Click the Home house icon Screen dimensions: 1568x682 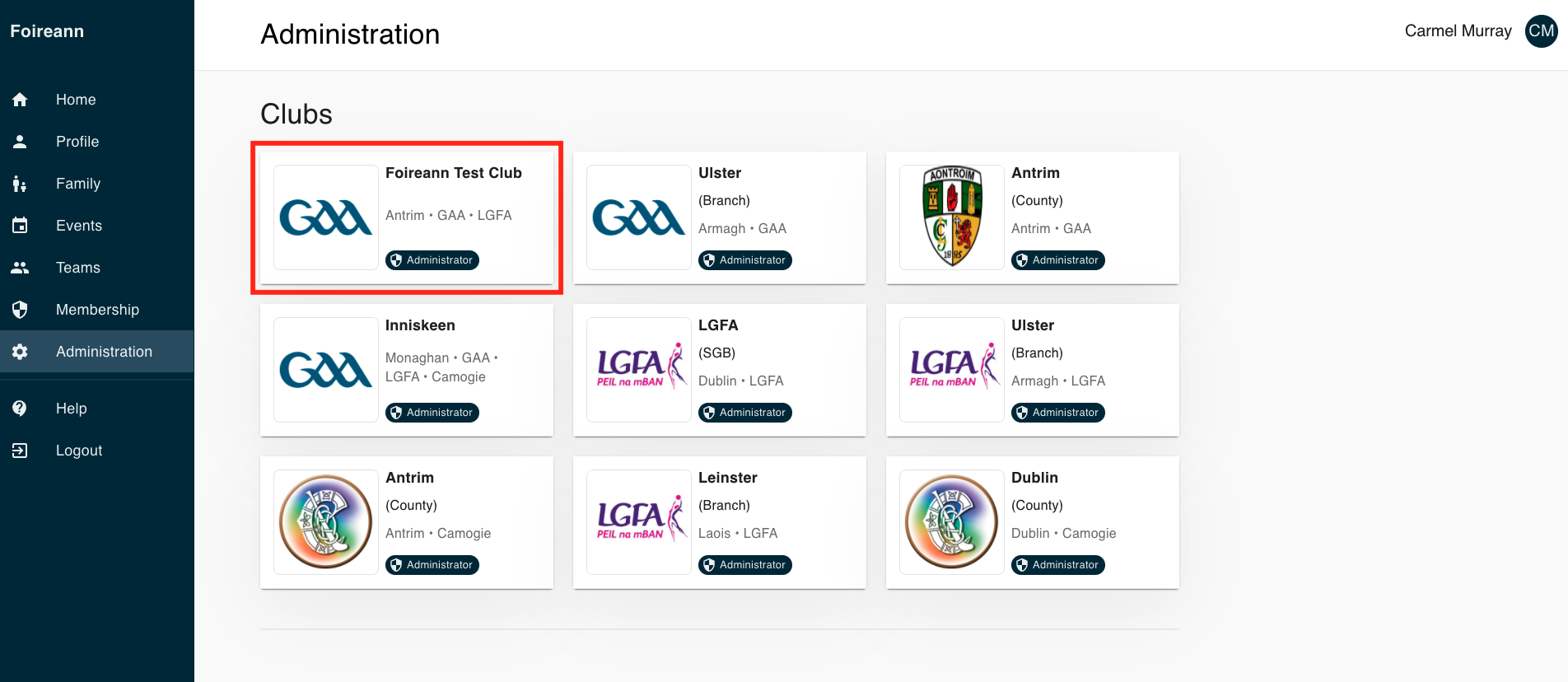20,100
